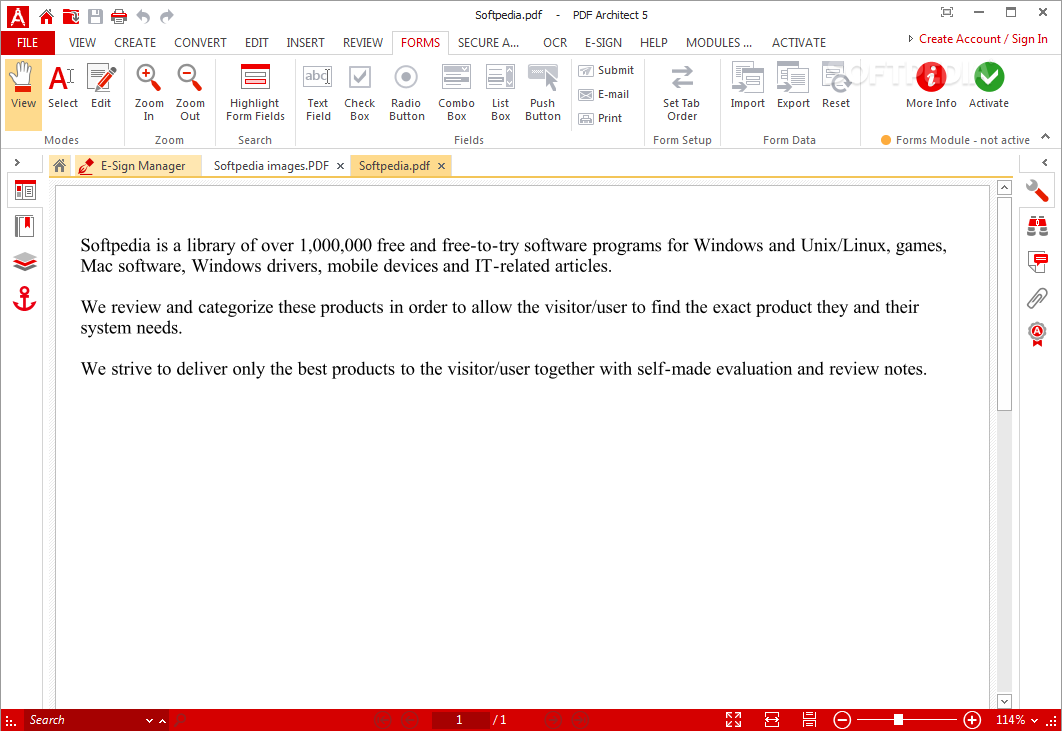
Task: Reset form data
Action: pos(836,87)
